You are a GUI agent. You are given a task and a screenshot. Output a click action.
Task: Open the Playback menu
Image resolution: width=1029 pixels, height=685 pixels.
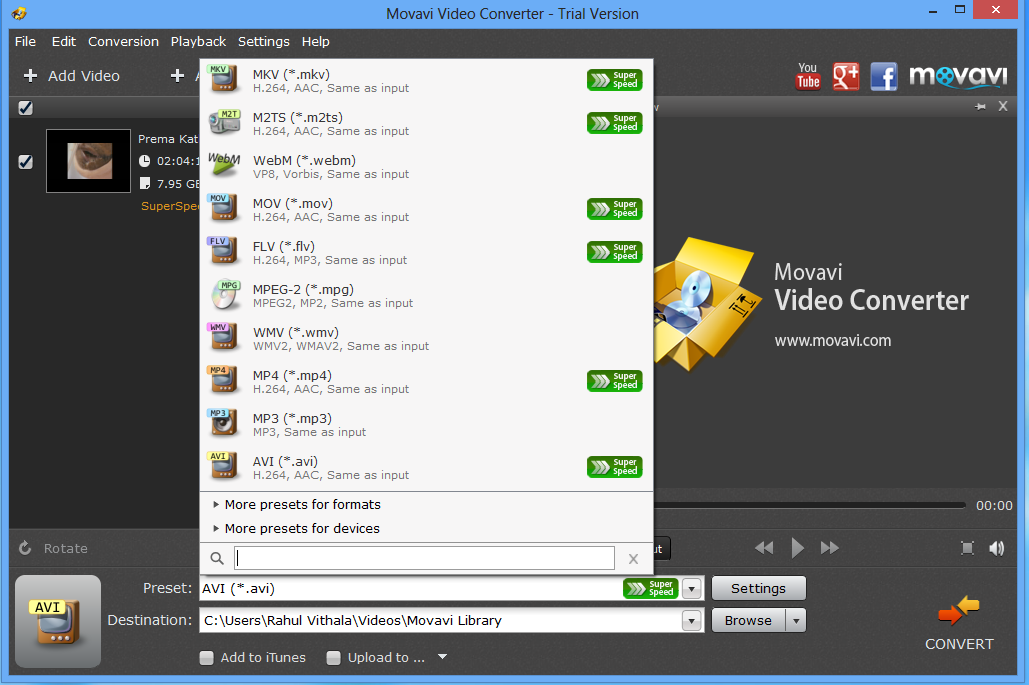click(x=198, y=41)
